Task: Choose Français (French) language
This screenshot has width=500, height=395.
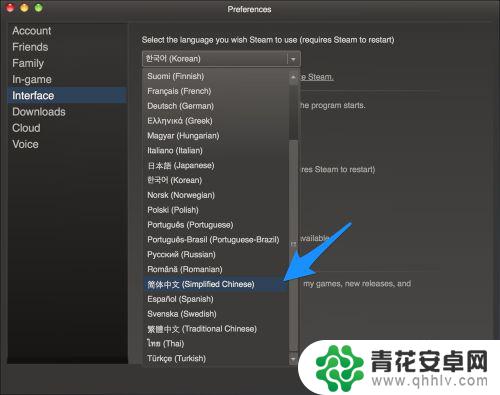Action: click(216, 91)
